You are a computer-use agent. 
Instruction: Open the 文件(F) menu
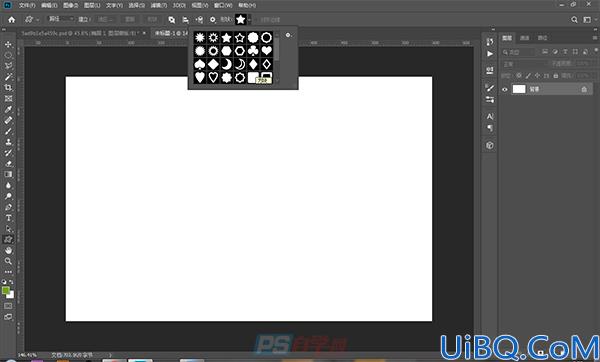[27, 5]
